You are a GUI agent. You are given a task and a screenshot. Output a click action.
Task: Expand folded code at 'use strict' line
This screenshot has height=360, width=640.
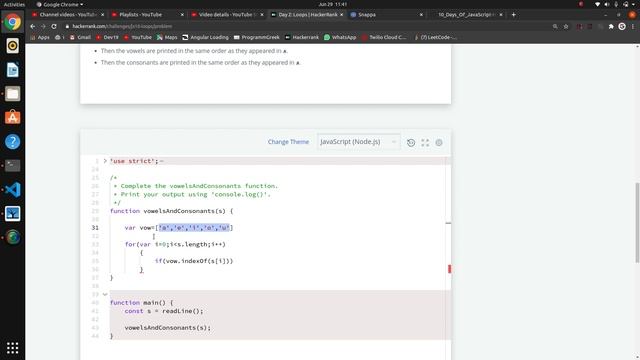pos(105,161)
